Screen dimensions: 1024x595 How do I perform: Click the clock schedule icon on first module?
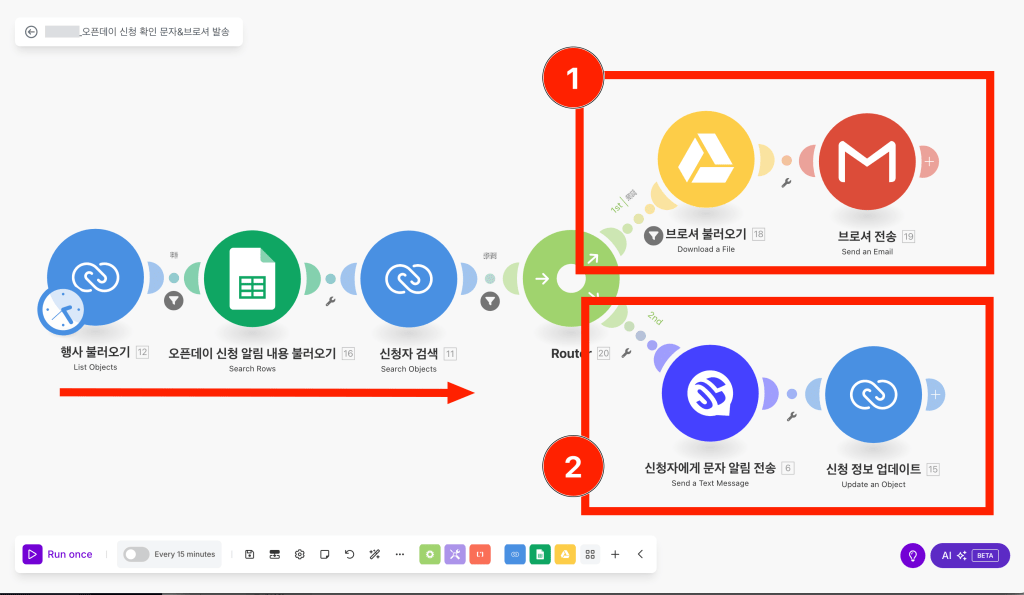tap(62, 311)
